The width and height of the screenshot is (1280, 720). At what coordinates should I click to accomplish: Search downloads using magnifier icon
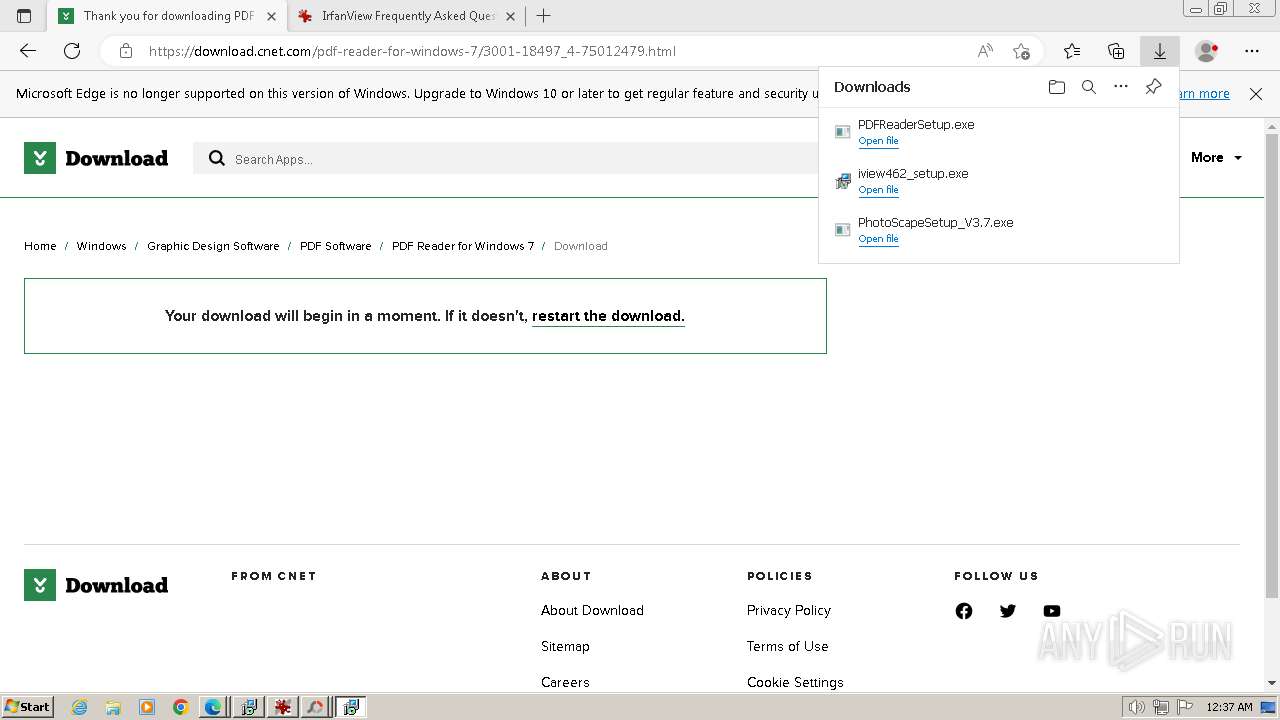(x=1089, y=87)
